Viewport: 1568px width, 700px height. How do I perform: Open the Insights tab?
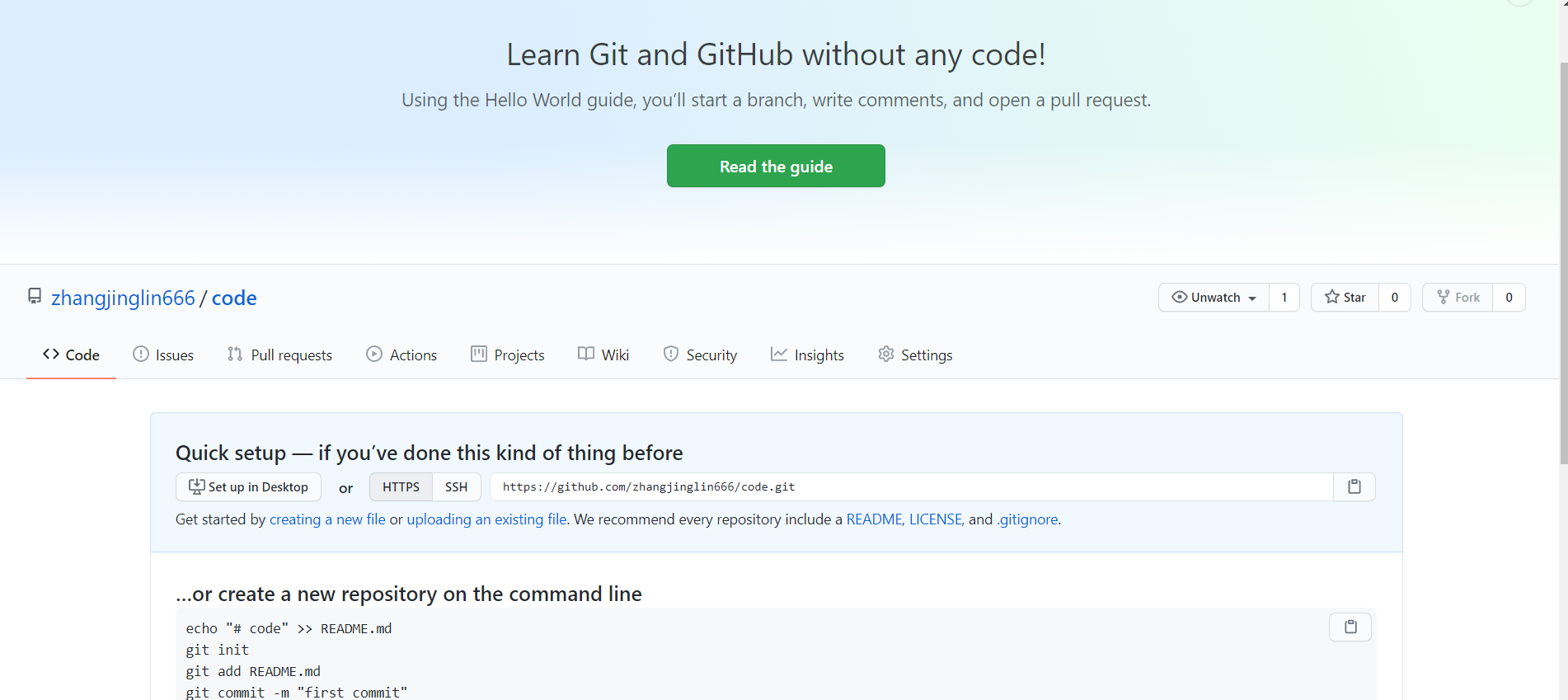click(x=807, y=355)
